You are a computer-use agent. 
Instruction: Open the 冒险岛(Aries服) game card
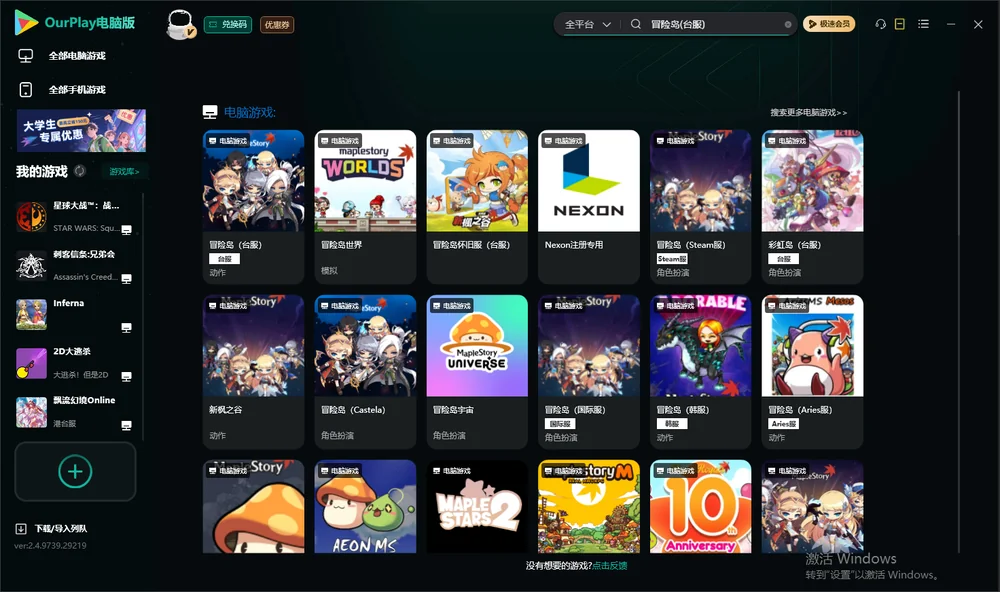[812, 372]
